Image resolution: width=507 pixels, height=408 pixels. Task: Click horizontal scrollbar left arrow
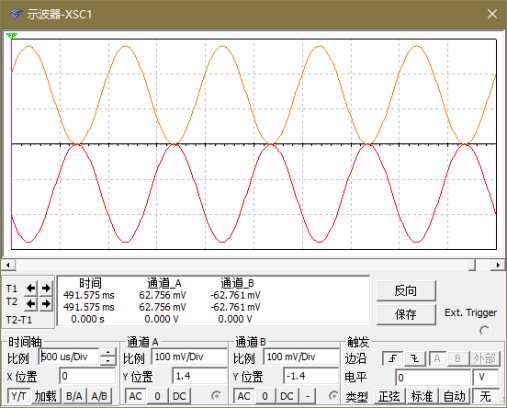(x=8, y=265)
